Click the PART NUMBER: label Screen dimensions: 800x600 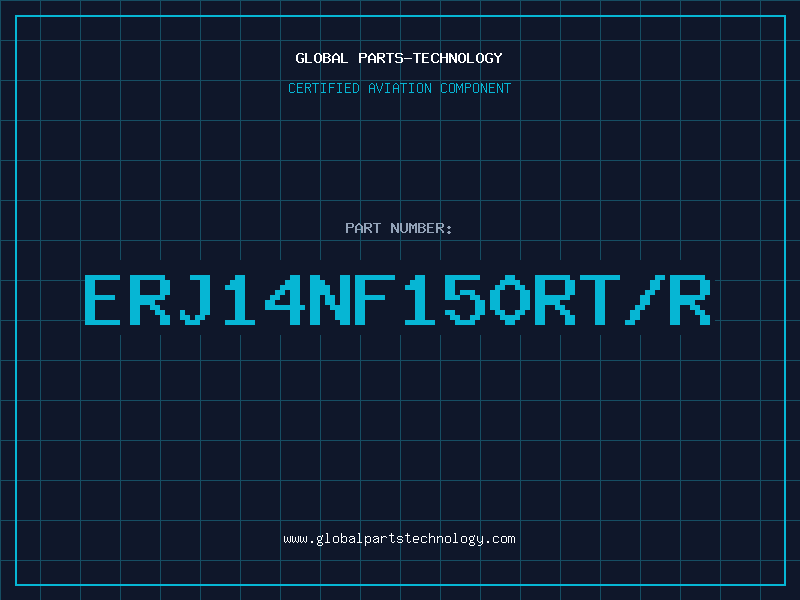[x=399, y=228]
